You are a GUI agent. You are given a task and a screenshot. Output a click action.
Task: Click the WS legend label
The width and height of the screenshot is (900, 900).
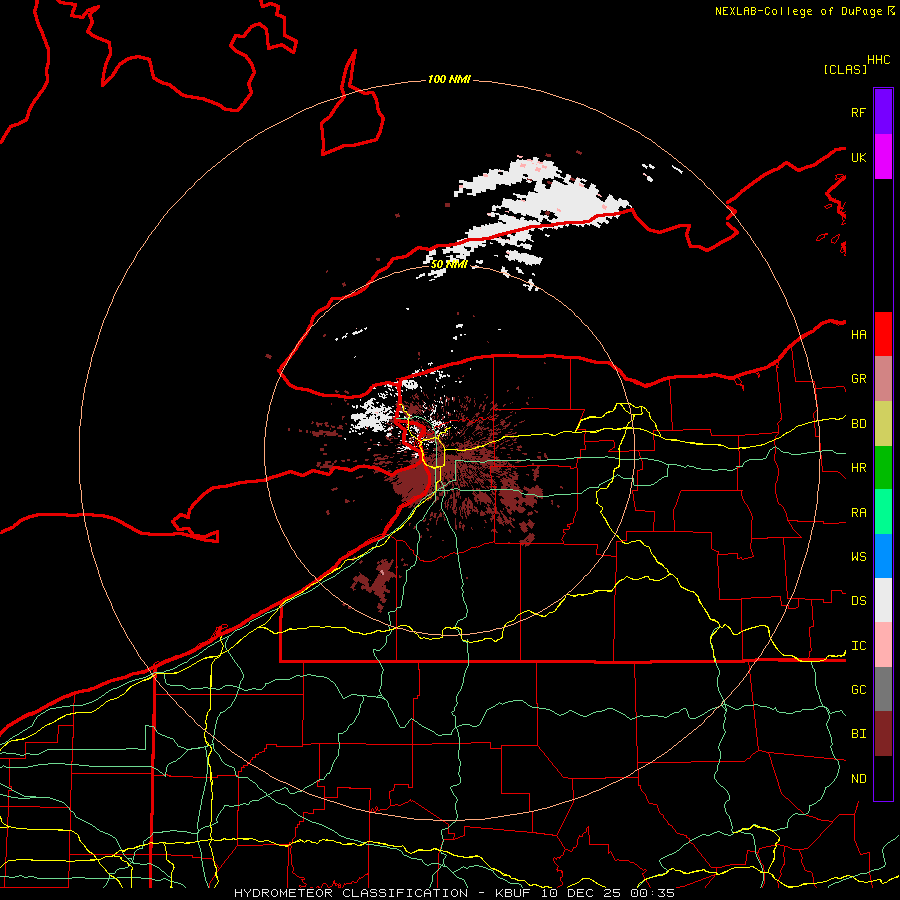tap(858, 557)
